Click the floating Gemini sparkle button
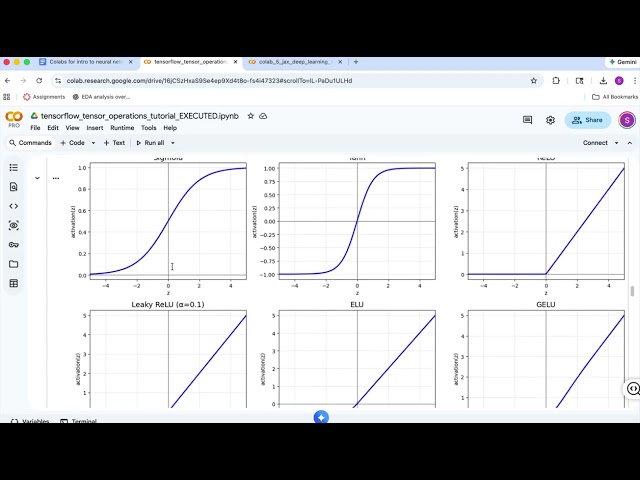640x480 pixels. 321,417
